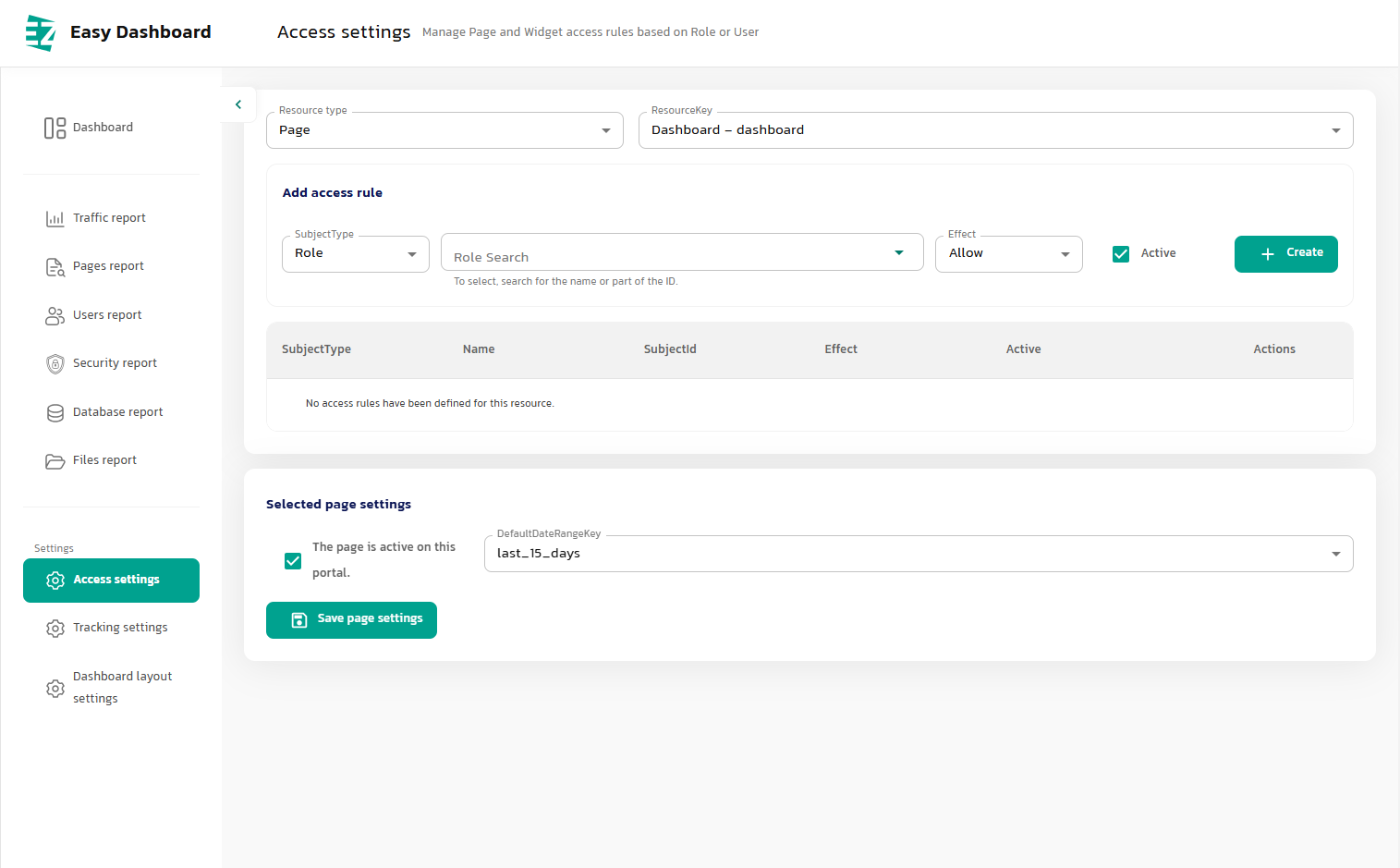Open Tracking settings
Image resolution: width=1400 pixels, height=868 pixels.
point(111,628)
